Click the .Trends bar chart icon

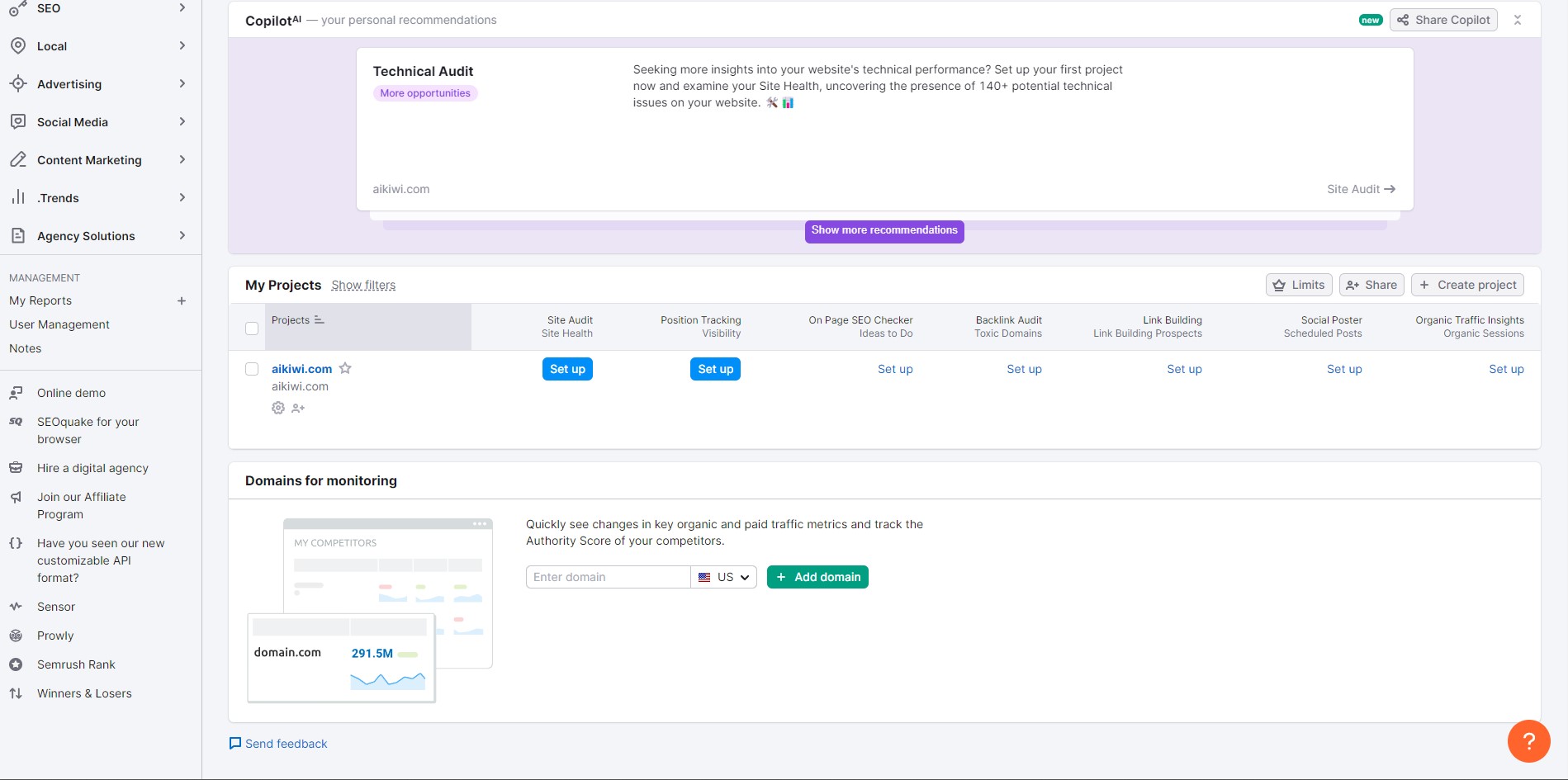[x=17, y=198]
